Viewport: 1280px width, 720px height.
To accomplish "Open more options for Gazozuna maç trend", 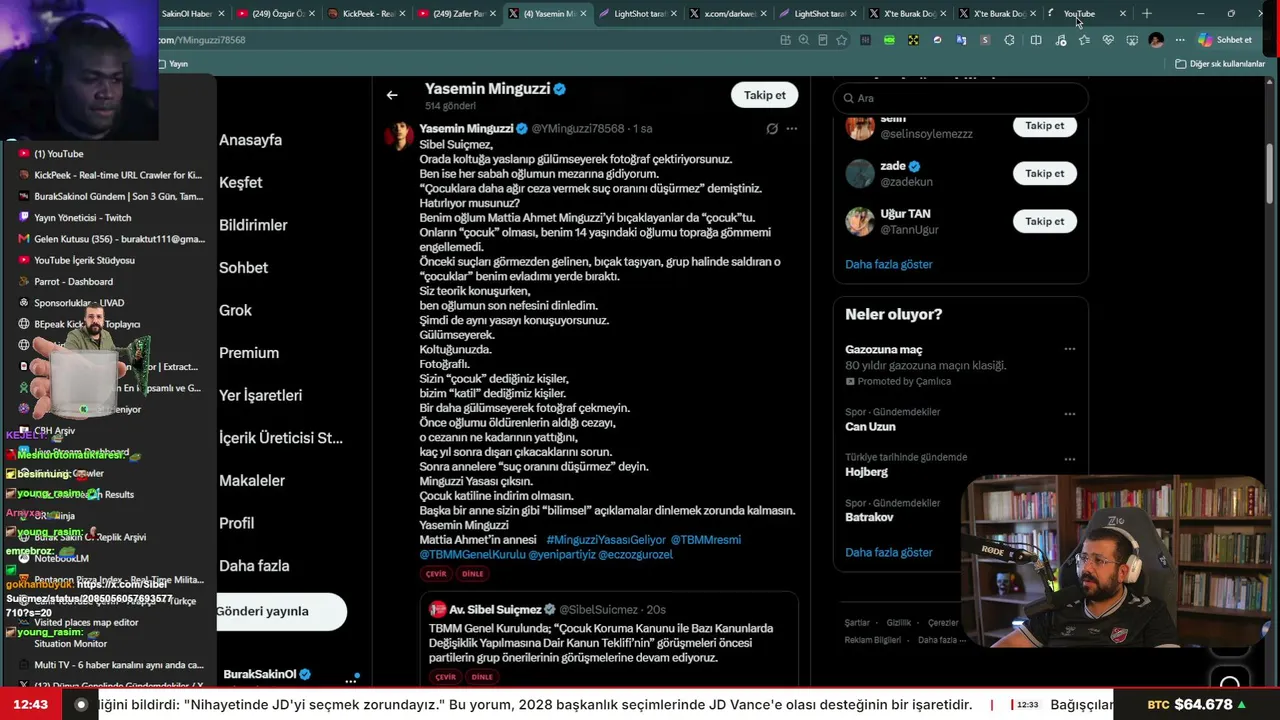I will [x=1070, y=349].
